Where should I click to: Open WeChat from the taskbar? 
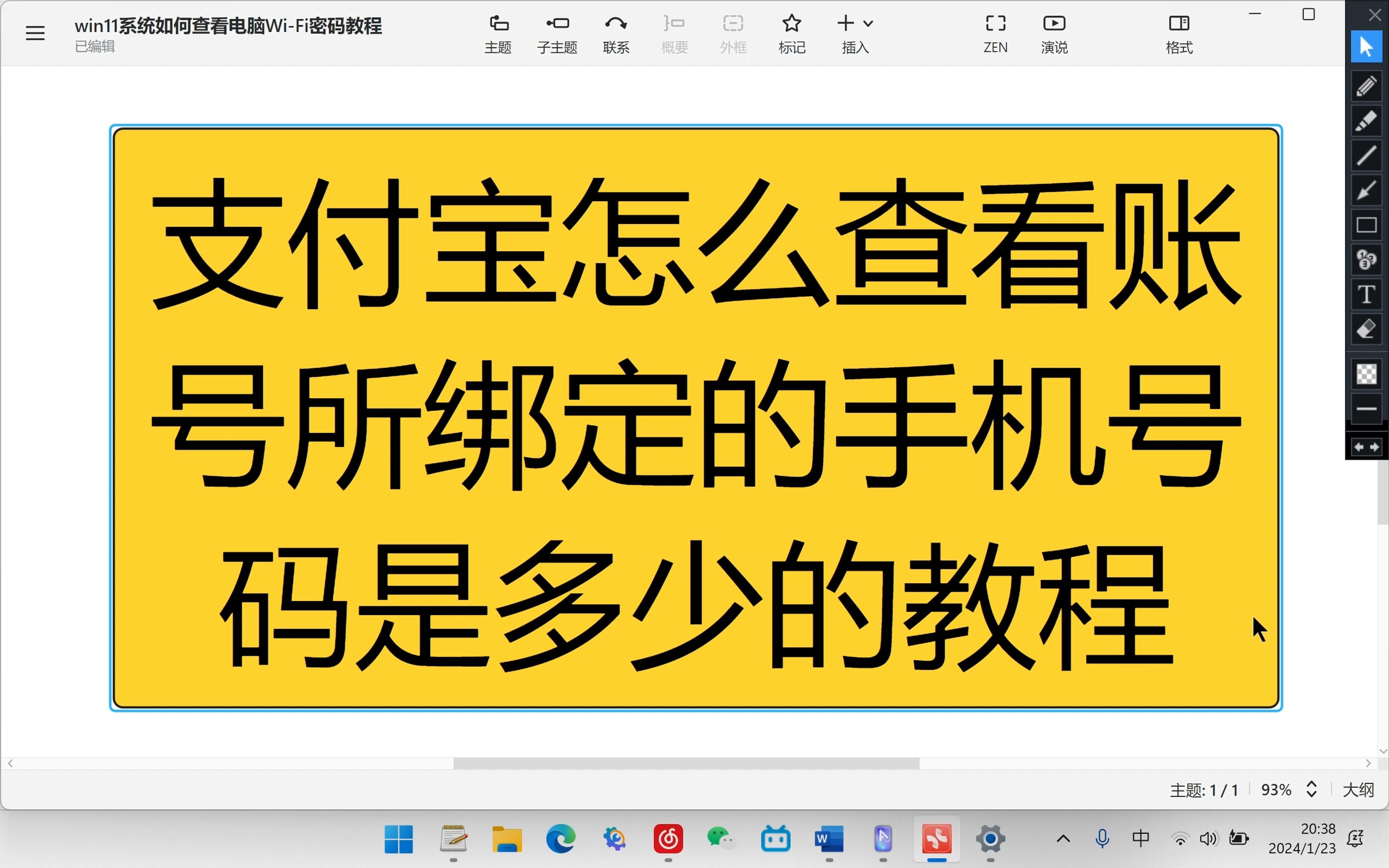721,839
